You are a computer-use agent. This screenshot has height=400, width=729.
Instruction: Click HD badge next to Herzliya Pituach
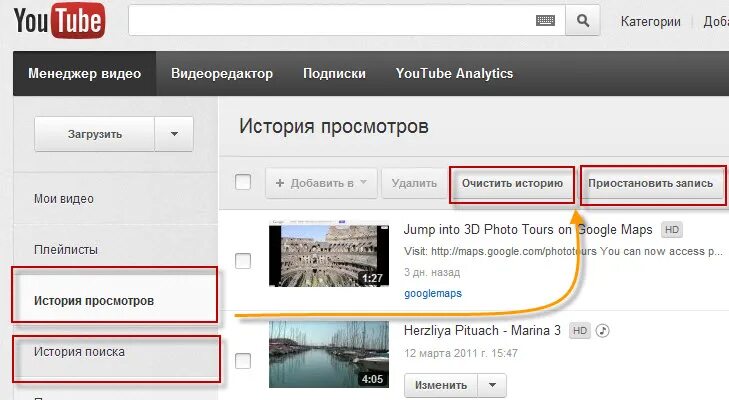580,331
